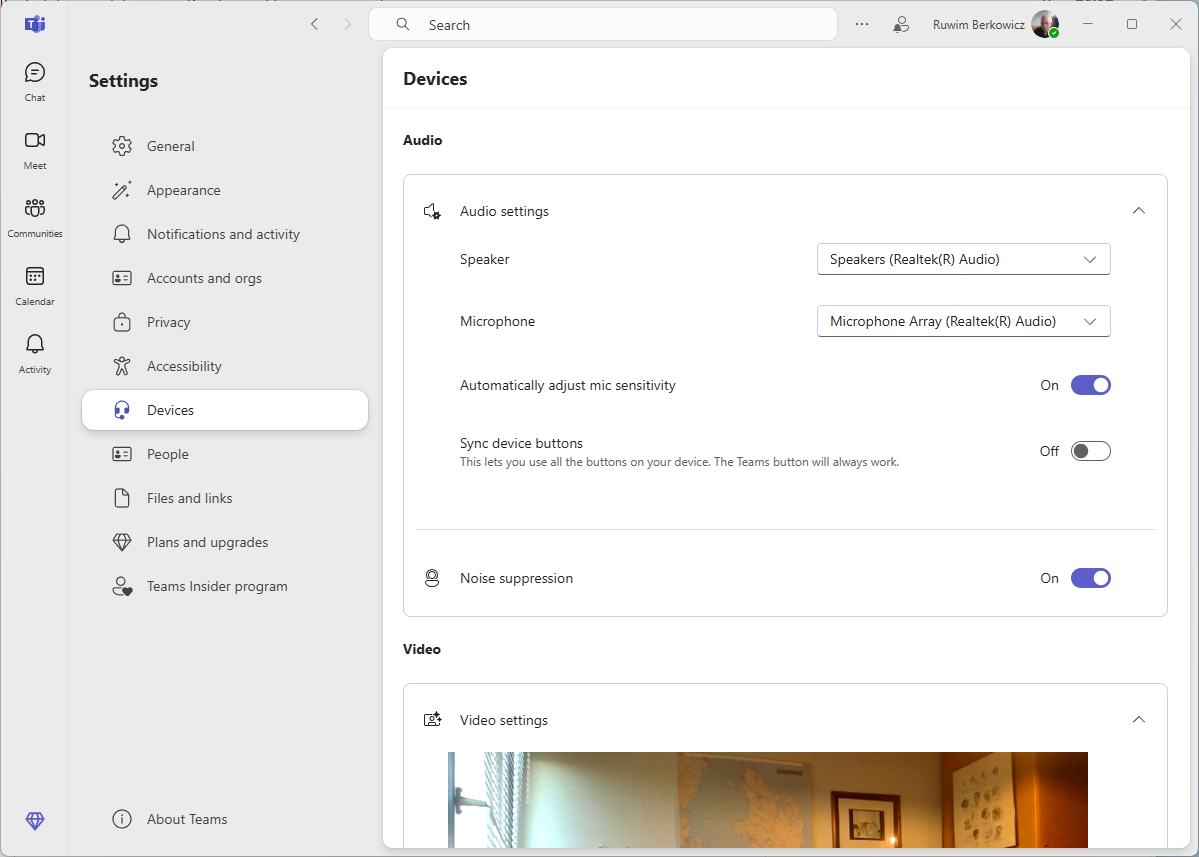1199x857 pixels.
Task: Click the People contact card icon
Action: pyautogui.click(x=122, y=454)
